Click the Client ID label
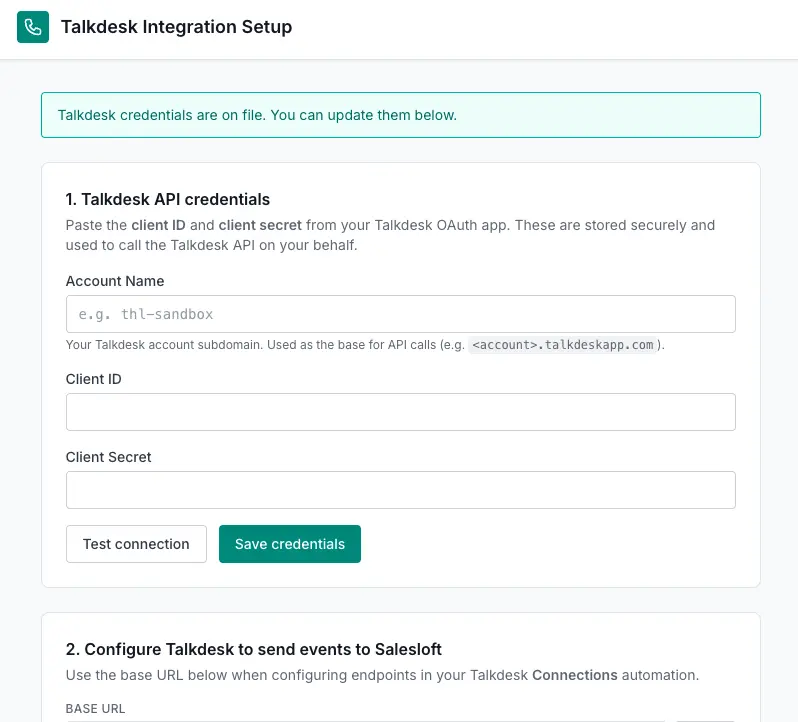Screen dimensions: 798x722 [94, 379]
